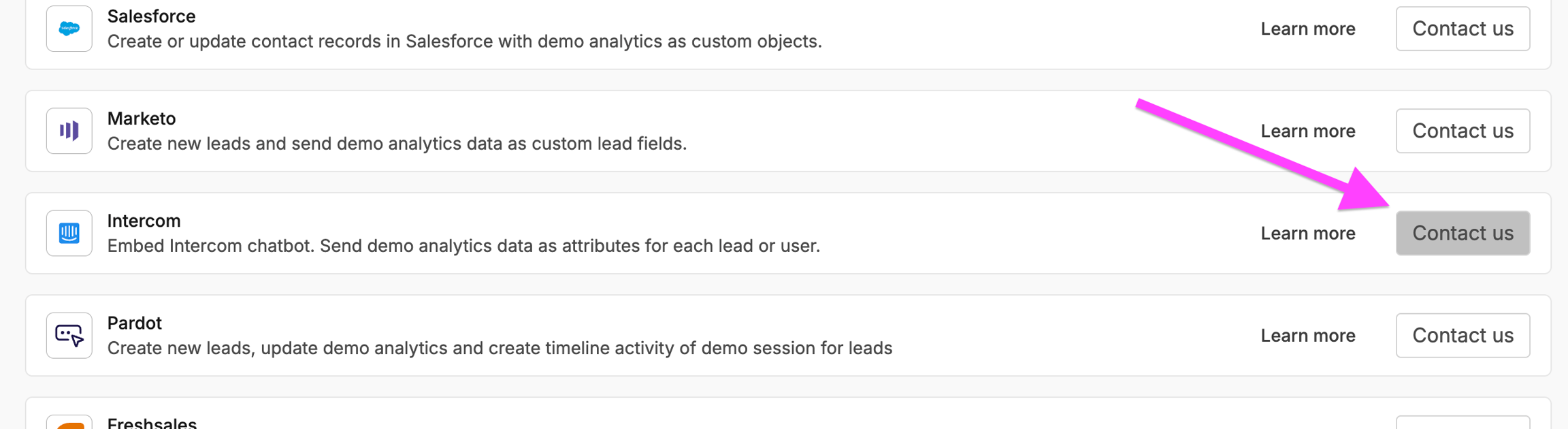The image size is (1568, 429).
Task: Click the Pardot timeline activity description
Action: [500, 348]
